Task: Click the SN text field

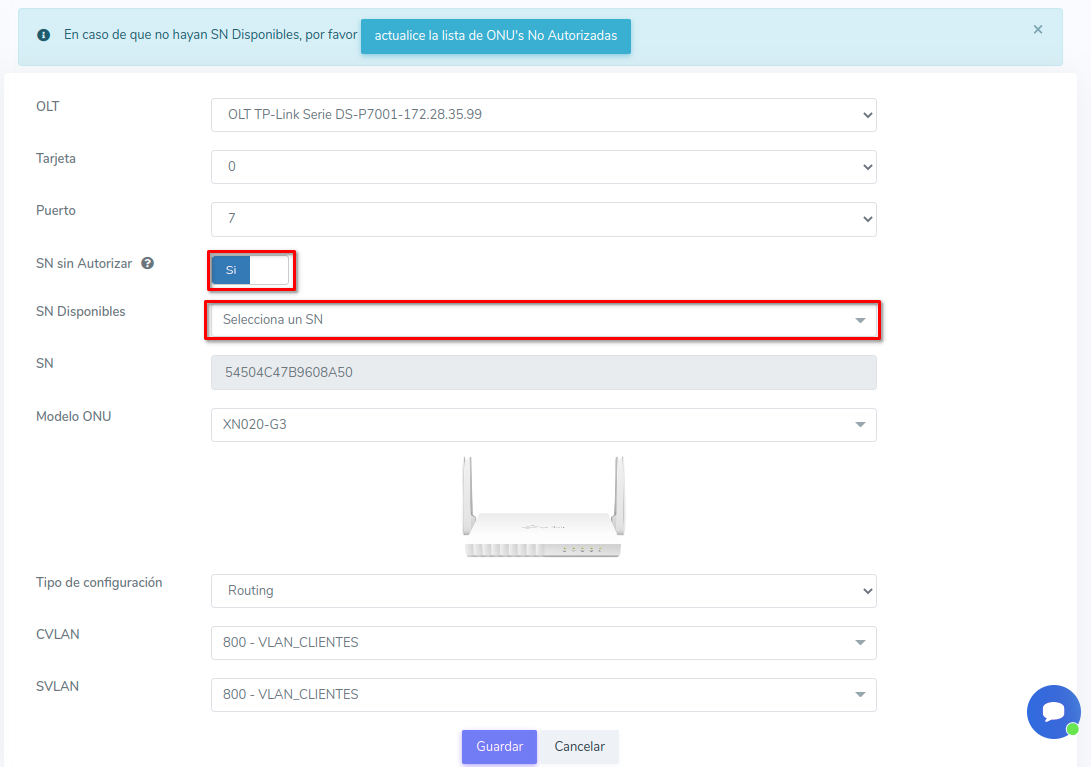Action: click(543, 373)
